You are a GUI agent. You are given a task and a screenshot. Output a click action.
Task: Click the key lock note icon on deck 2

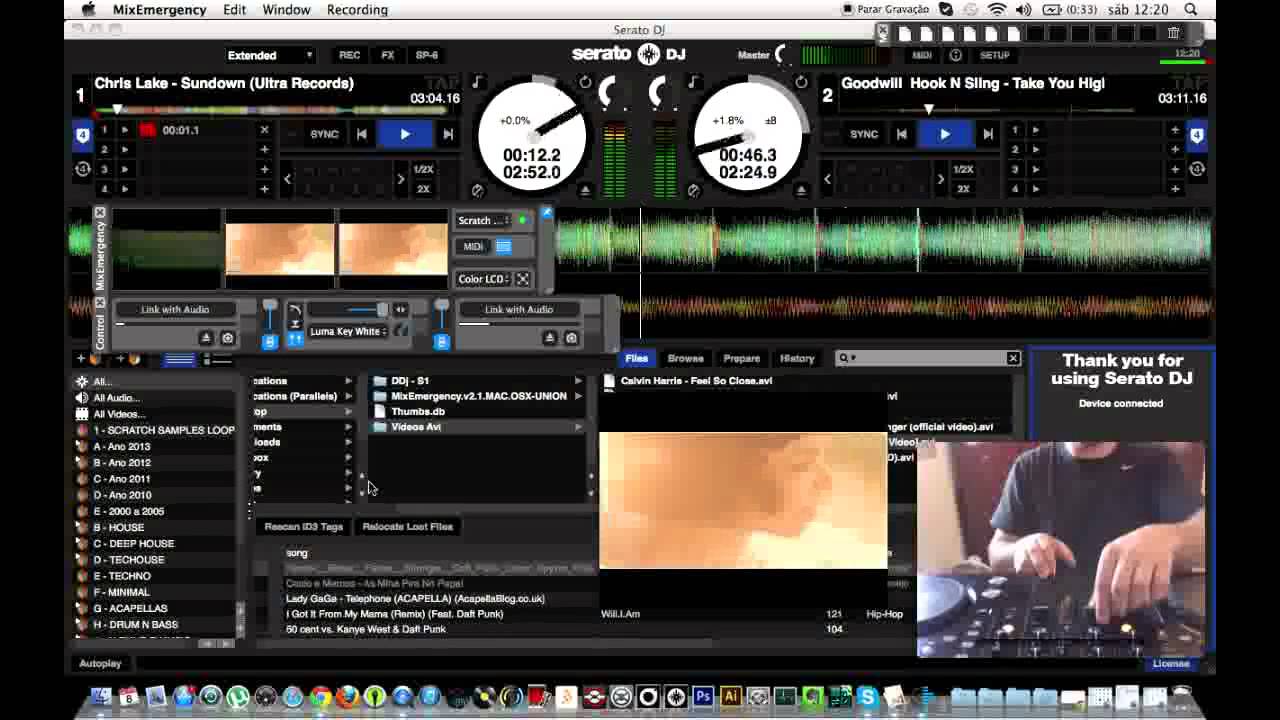pyautogui.click(x=692, y=83)
